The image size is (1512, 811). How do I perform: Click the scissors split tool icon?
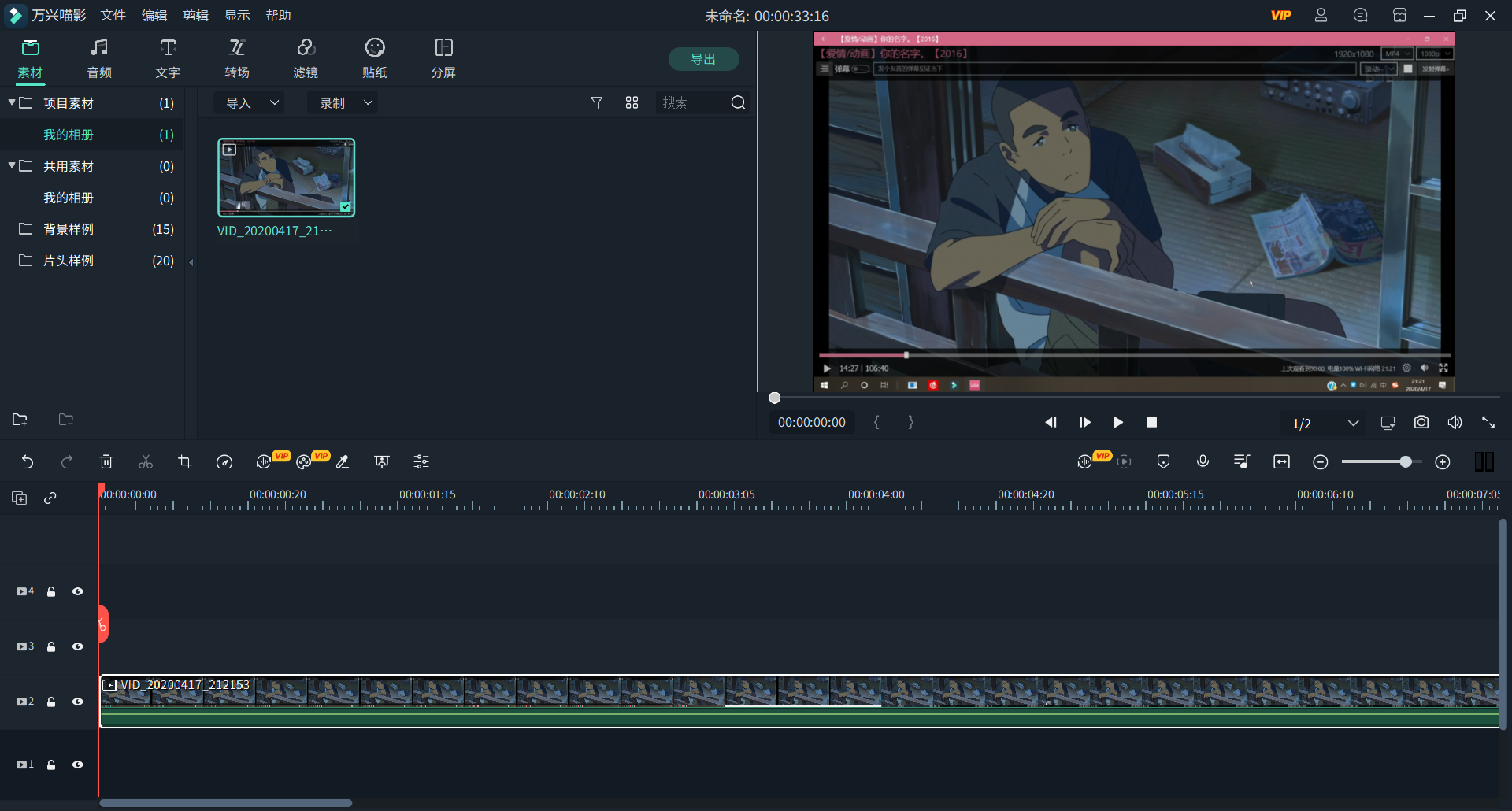(146, 462)
